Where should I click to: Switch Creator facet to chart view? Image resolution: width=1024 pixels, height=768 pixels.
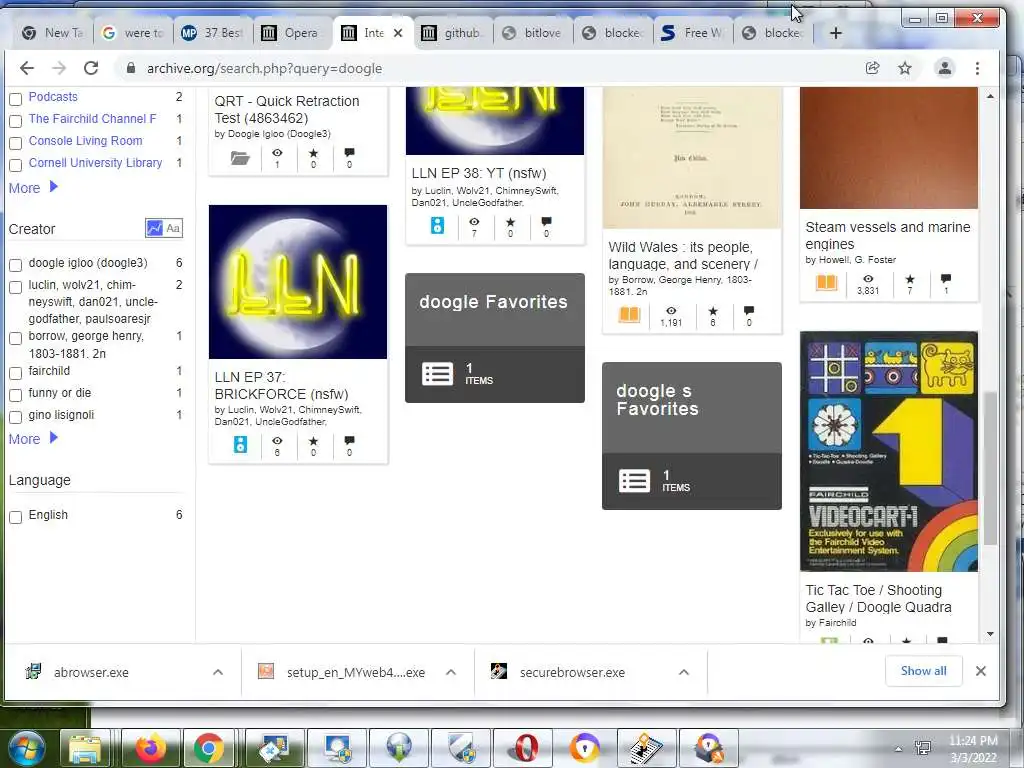(154, 228)
